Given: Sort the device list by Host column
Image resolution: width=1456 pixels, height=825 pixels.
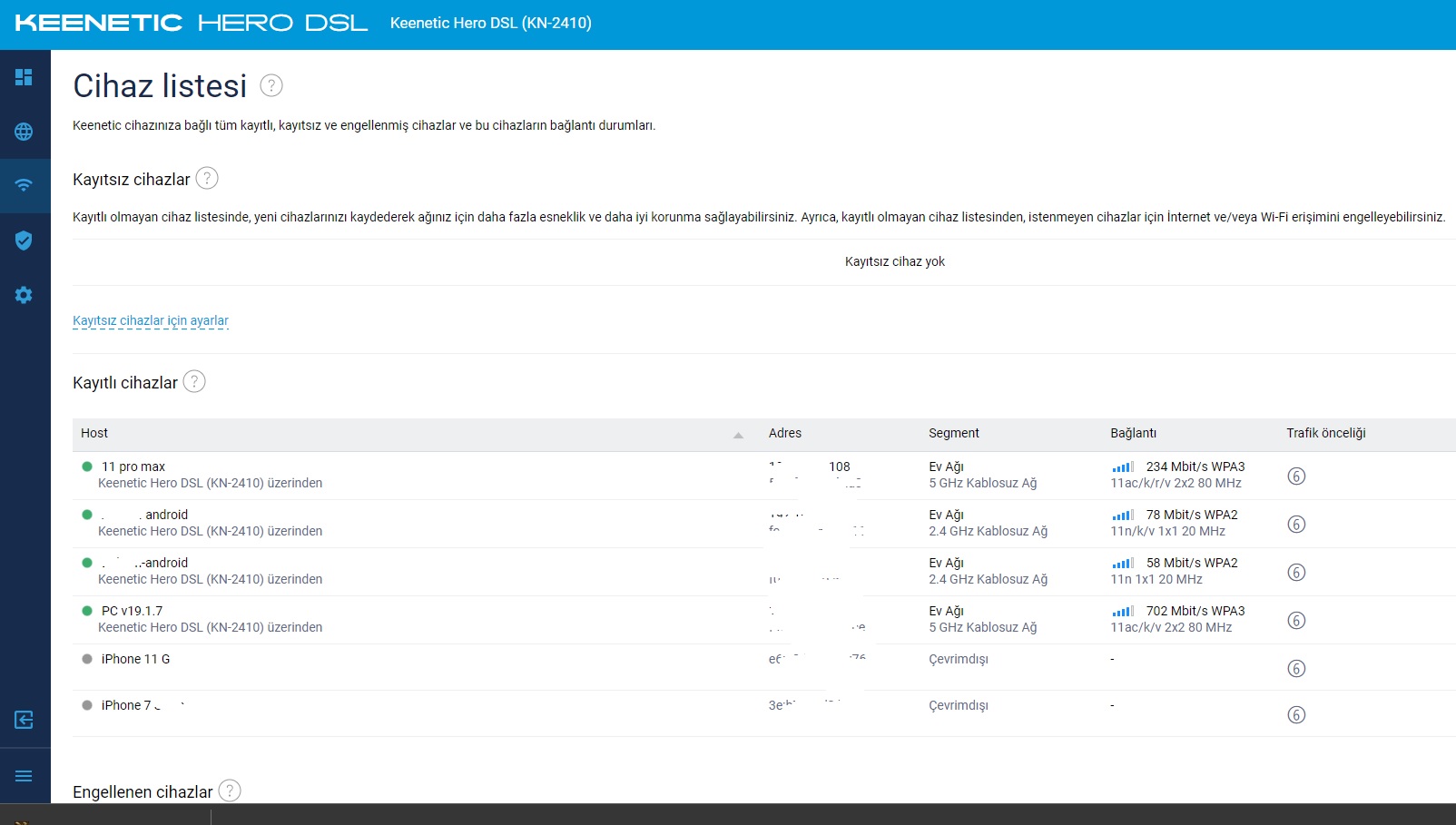Looking at the screenshot, I should coord(94,434).
